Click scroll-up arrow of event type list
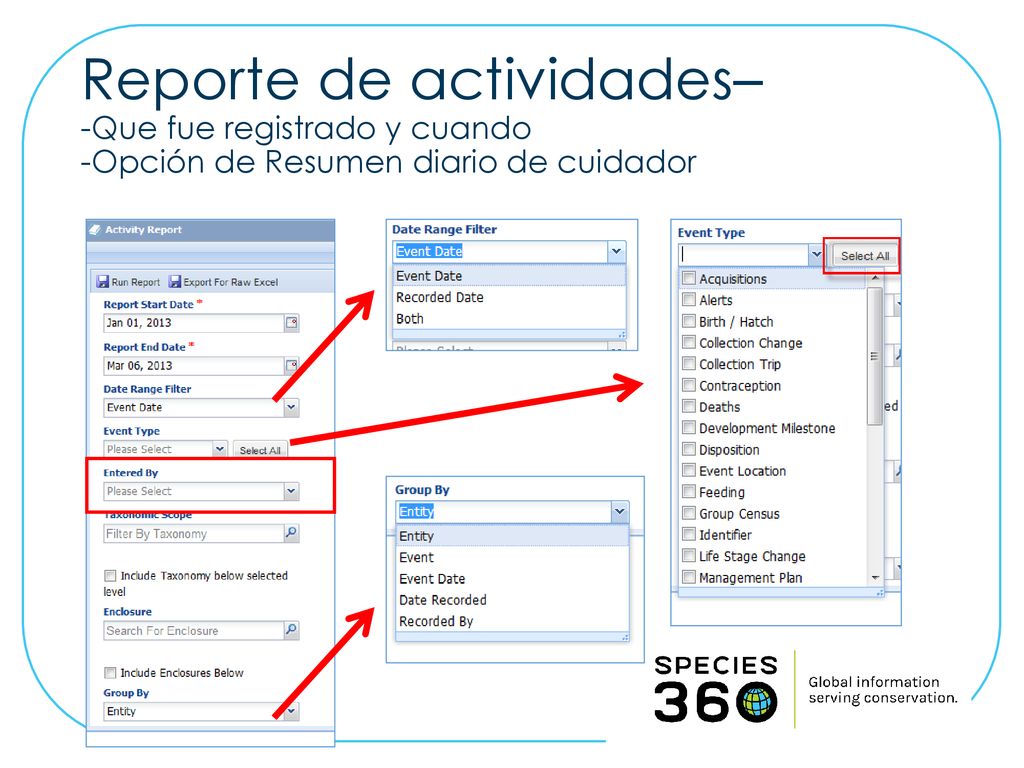Viewport: 1024px width, 768px height. [x=874, y=278]
